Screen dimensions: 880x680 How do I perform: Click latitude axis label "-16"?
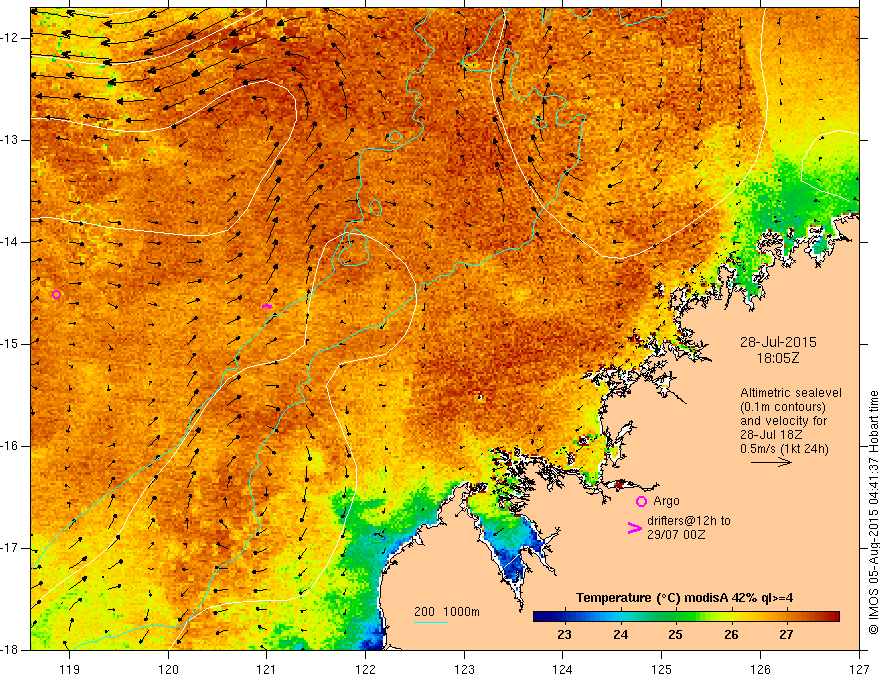point(11,446)
